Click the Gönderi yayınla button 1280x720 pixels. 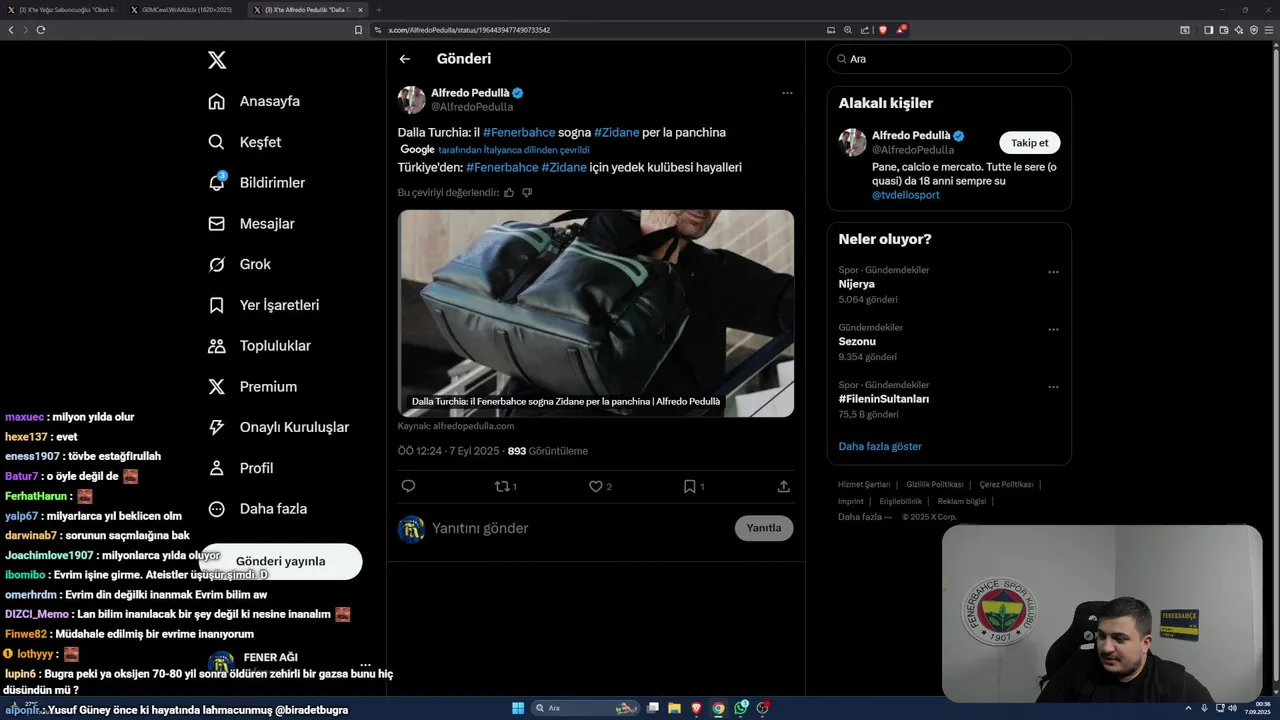281,561
